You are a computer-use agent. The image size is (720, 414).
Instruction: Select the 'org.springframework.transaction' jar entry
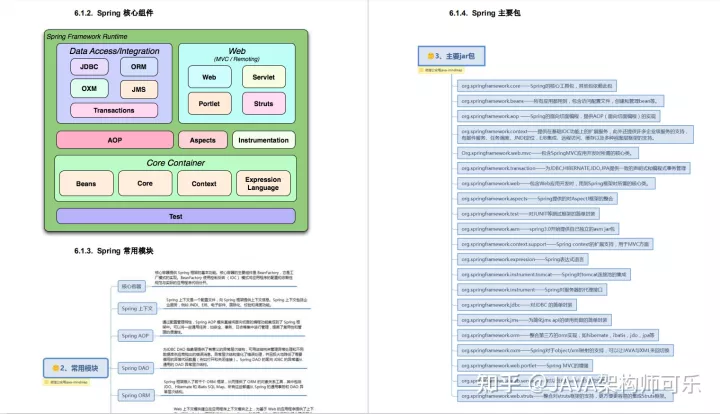[x=574, y=168]
